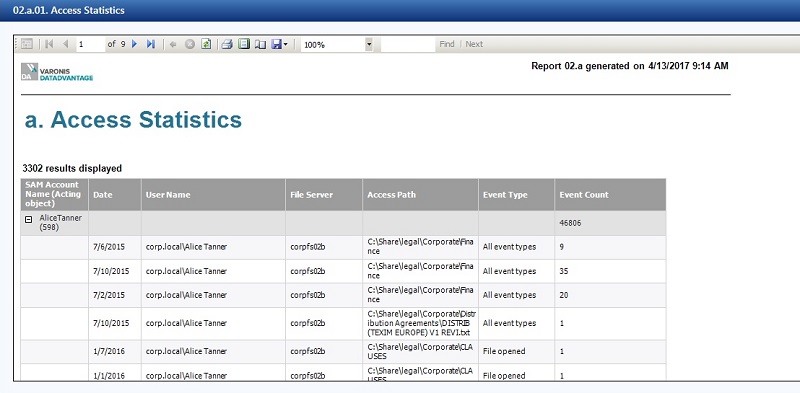Viewport: 800px width, 393px height.
Task: Select the date 7/2/2015
Action: (x=108, y=295)
